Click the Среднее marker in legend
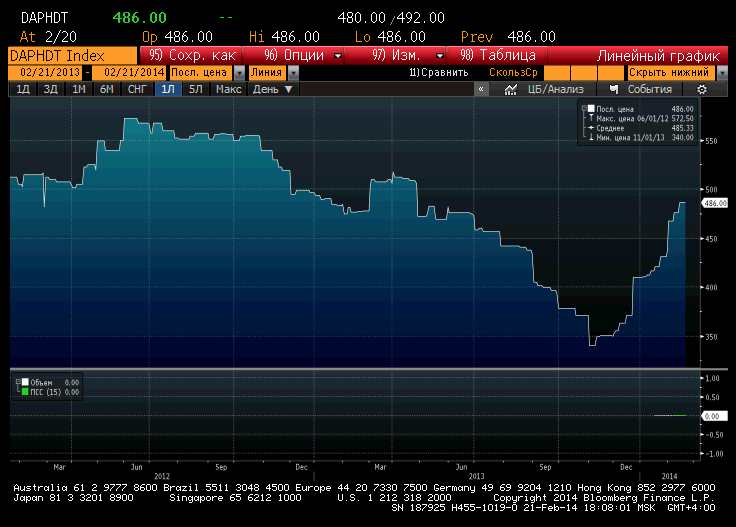736x527 pixels. (591, 129)
